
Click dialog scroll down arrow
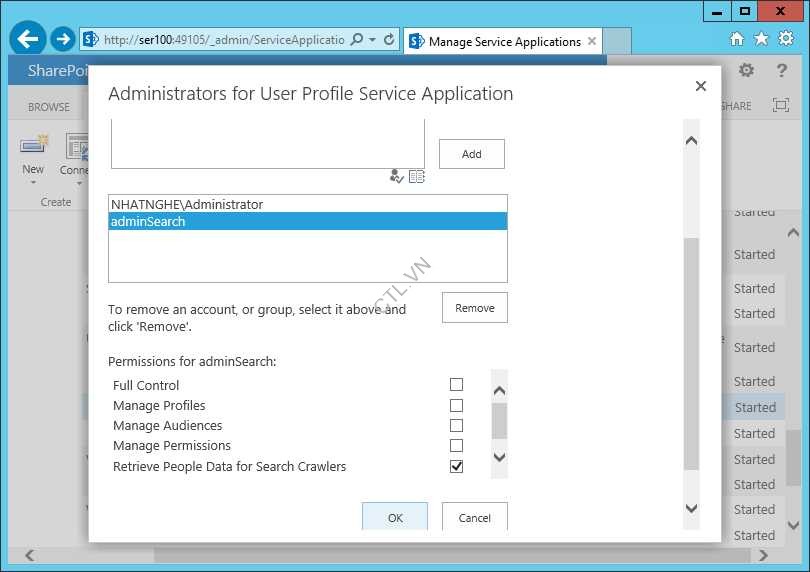(691, 508)
